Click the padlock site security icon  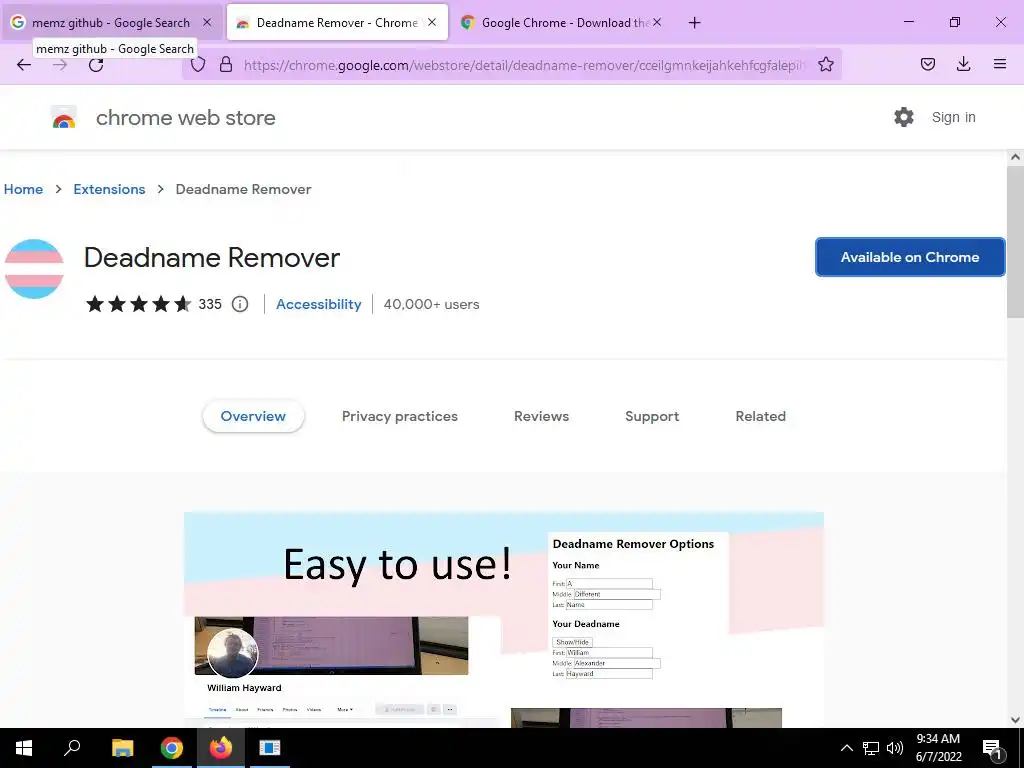pos(226,64)
